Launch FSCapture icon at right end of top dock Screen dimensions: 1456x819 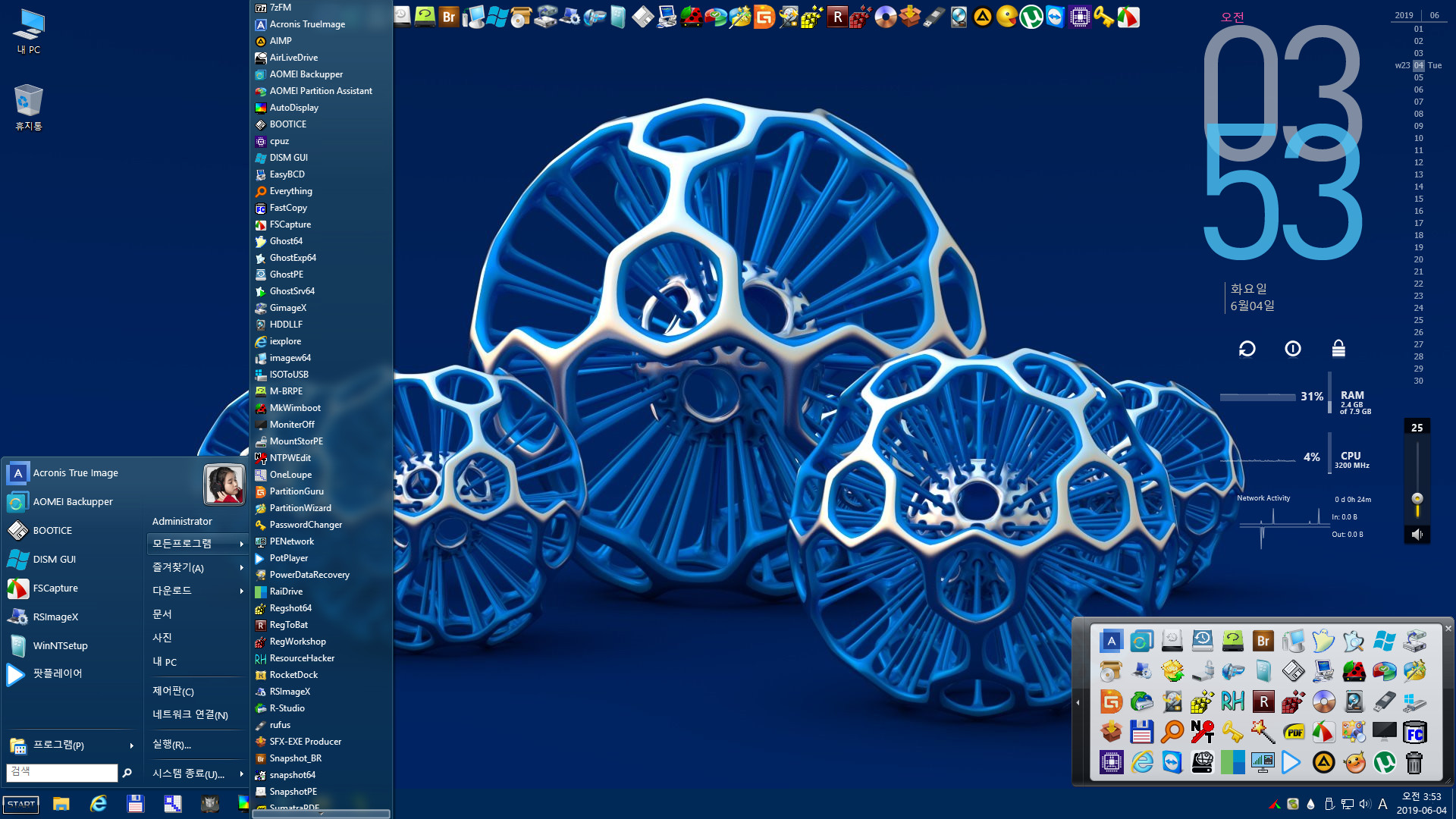click(x=1128, y=17)
